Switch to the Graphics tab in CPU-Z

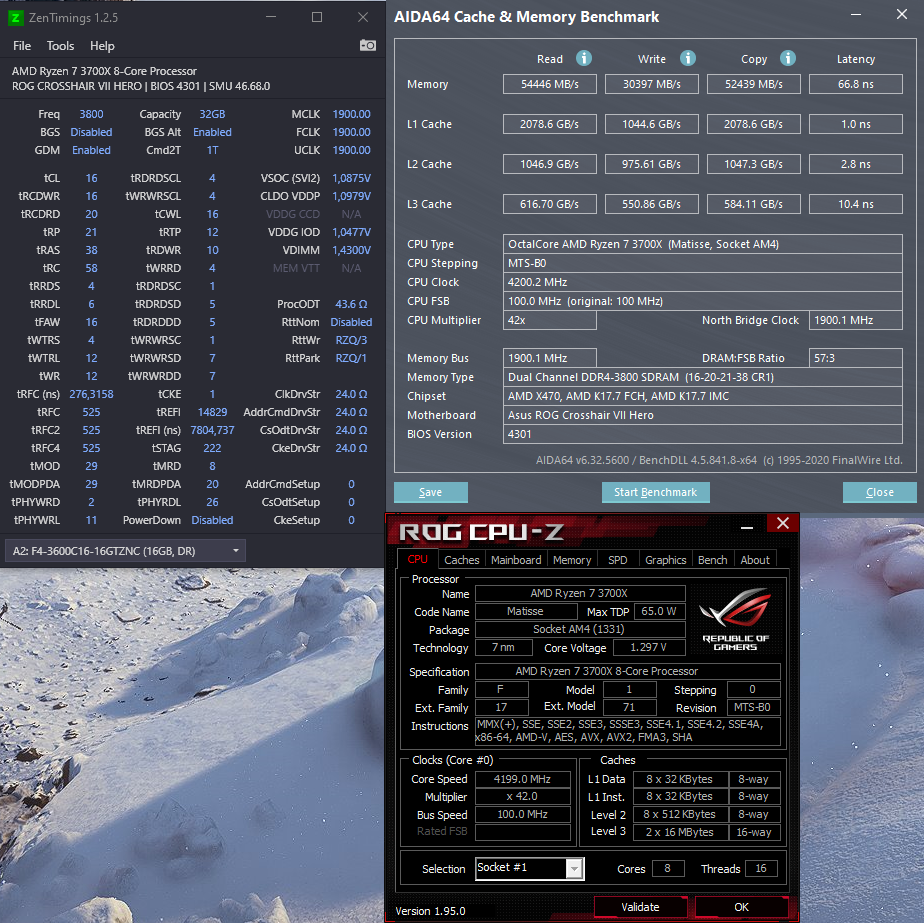pyautogui.click(x=665, y=560)
